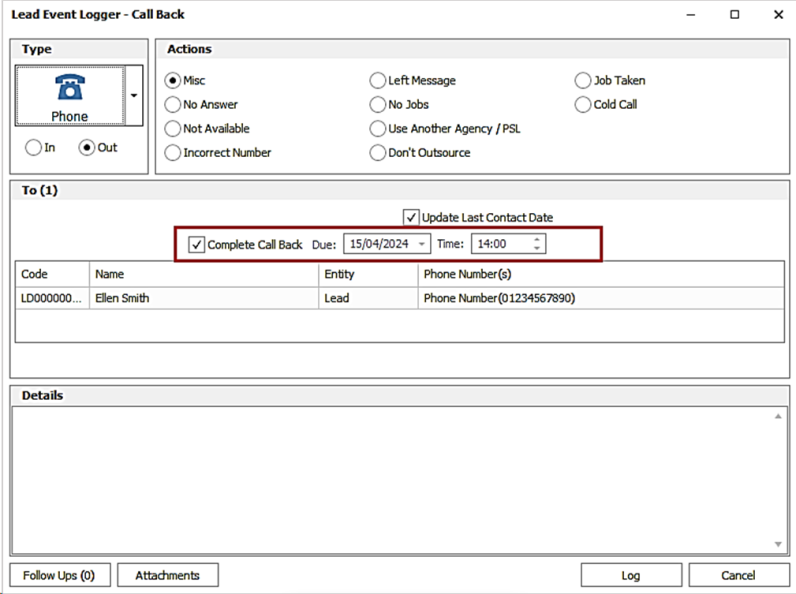The image size is (796, 594).
Task: Click the Attachments button
Action: pos(168,575)
